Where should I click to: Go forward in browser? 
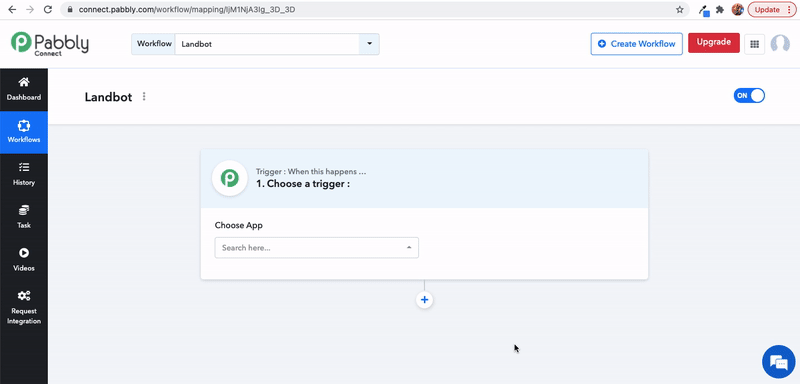coord(30,10)
